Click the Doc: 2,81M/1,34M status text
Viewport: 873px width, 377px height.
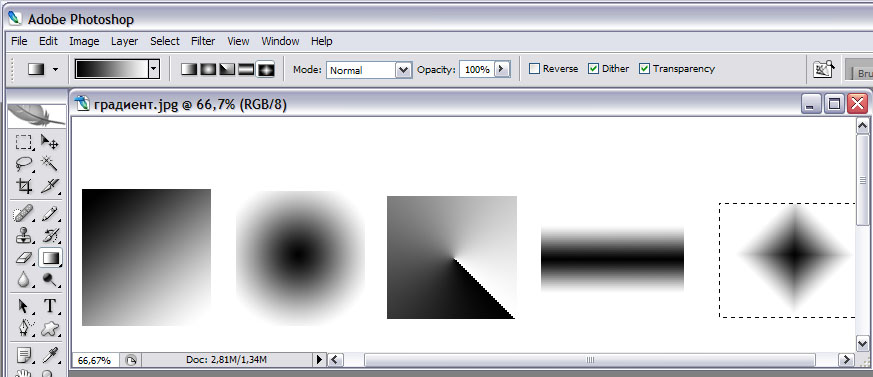pyautogui.click(x=227, y=360)
